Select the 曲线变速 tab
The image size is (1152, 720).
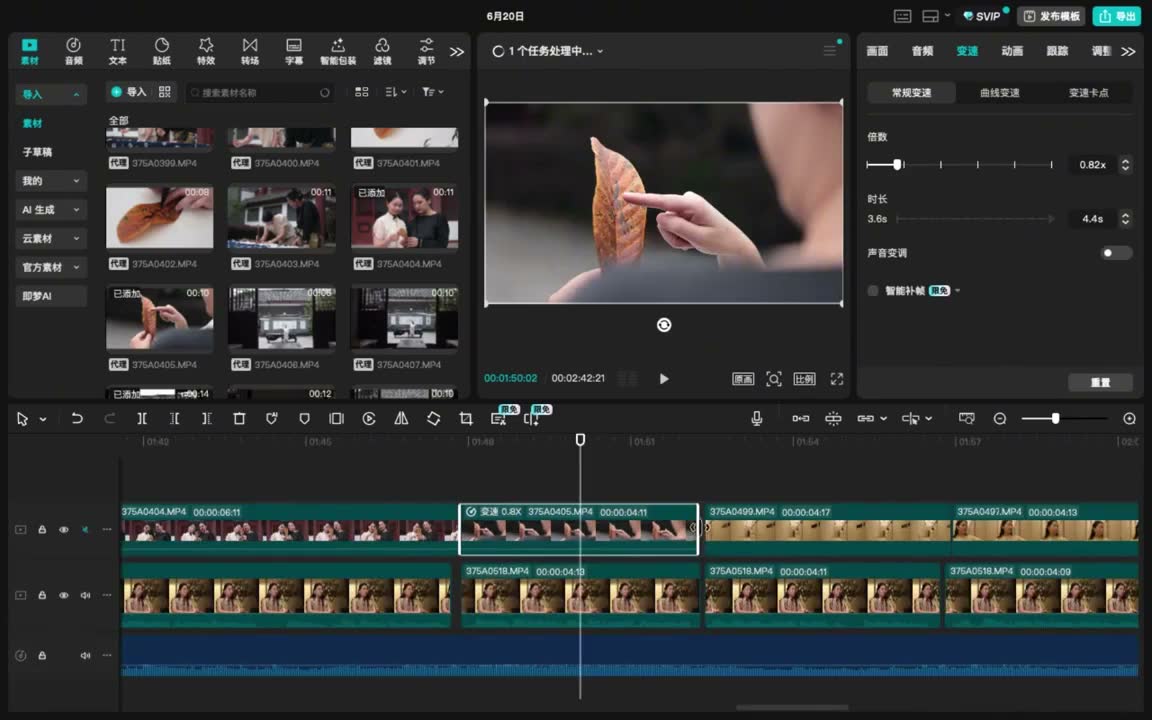pyautogui.click(x=1000, y=93)
